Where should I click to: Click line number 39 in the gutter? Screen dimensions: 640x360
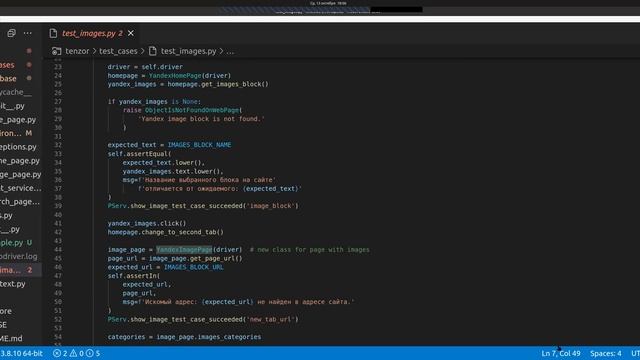coord(58,206)
